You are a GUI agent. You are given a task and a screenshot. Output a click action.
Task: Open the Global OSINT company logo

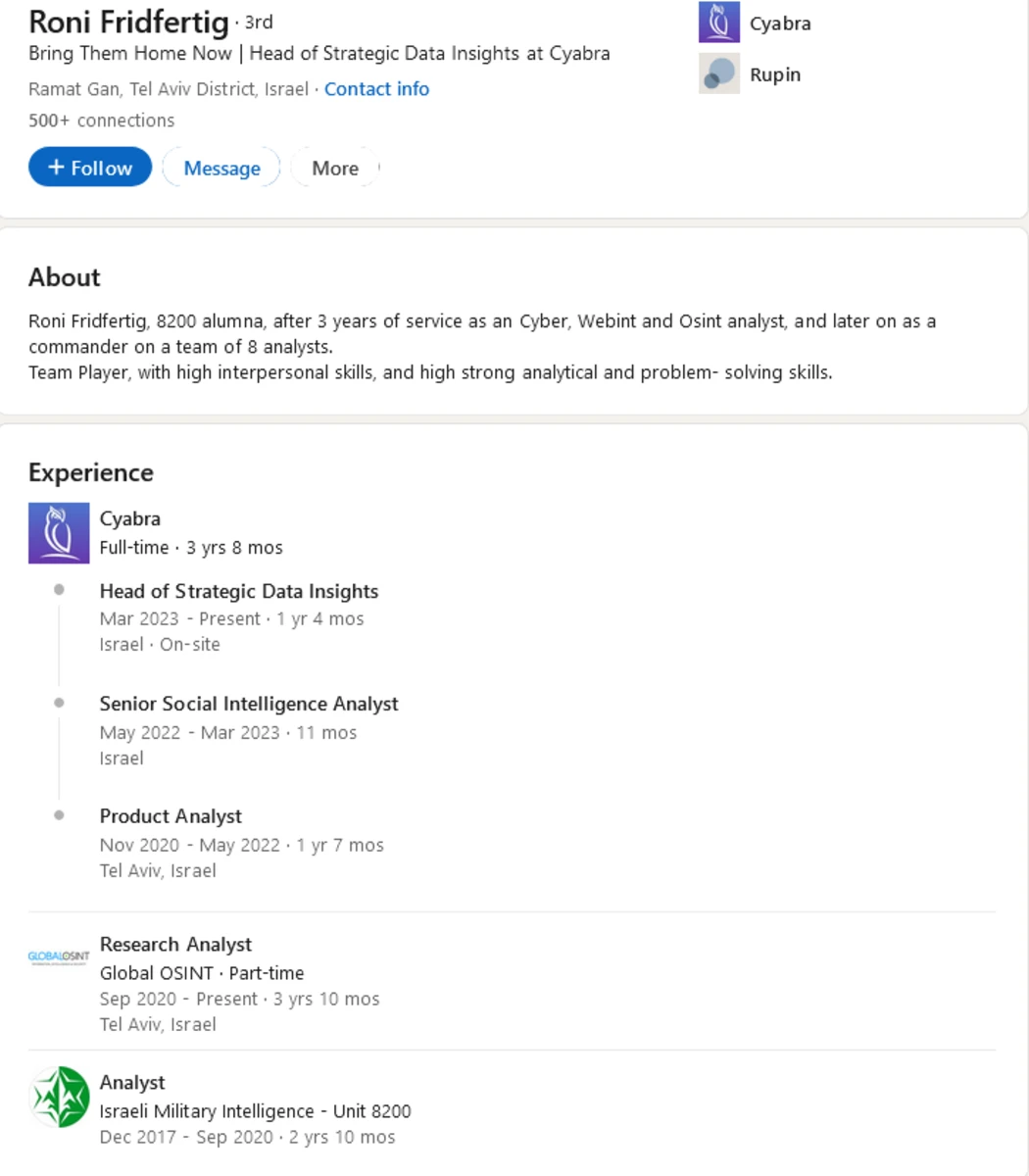pos(59,957)
